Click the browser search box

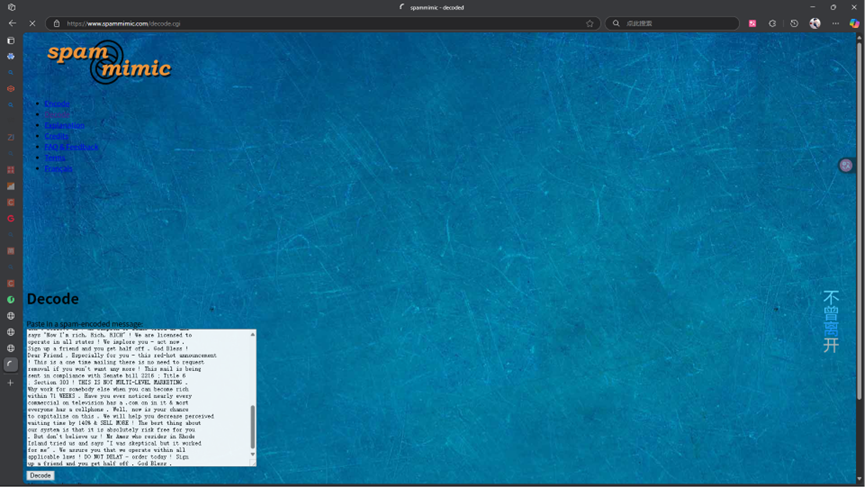(x=675, y=23)
